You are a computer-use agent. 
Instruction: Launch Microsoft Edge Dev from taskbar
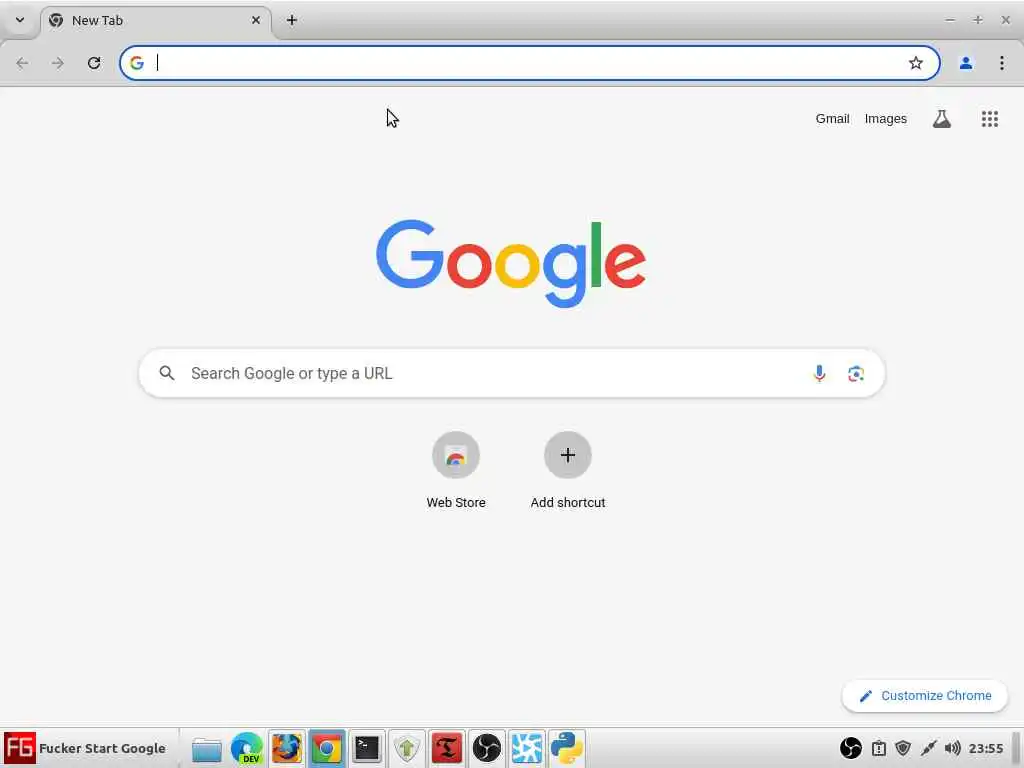[x=247, y=748]
